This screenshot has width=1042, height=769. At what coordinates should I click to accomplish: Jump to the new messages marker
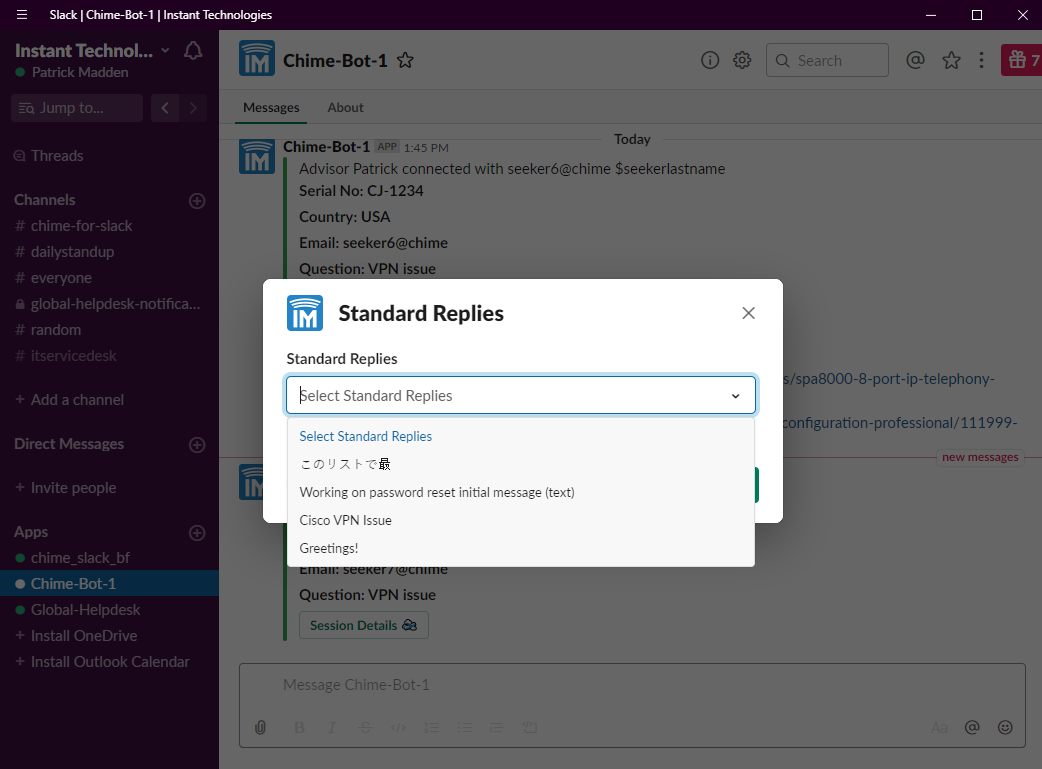tap(980, 457)
